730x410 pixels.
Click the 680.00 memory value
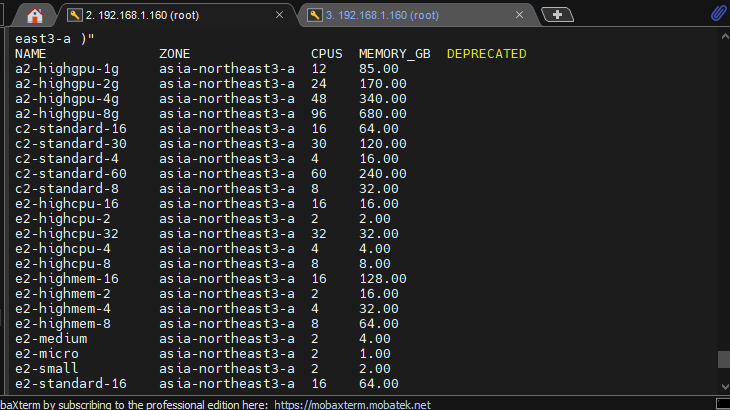(383, 114)
